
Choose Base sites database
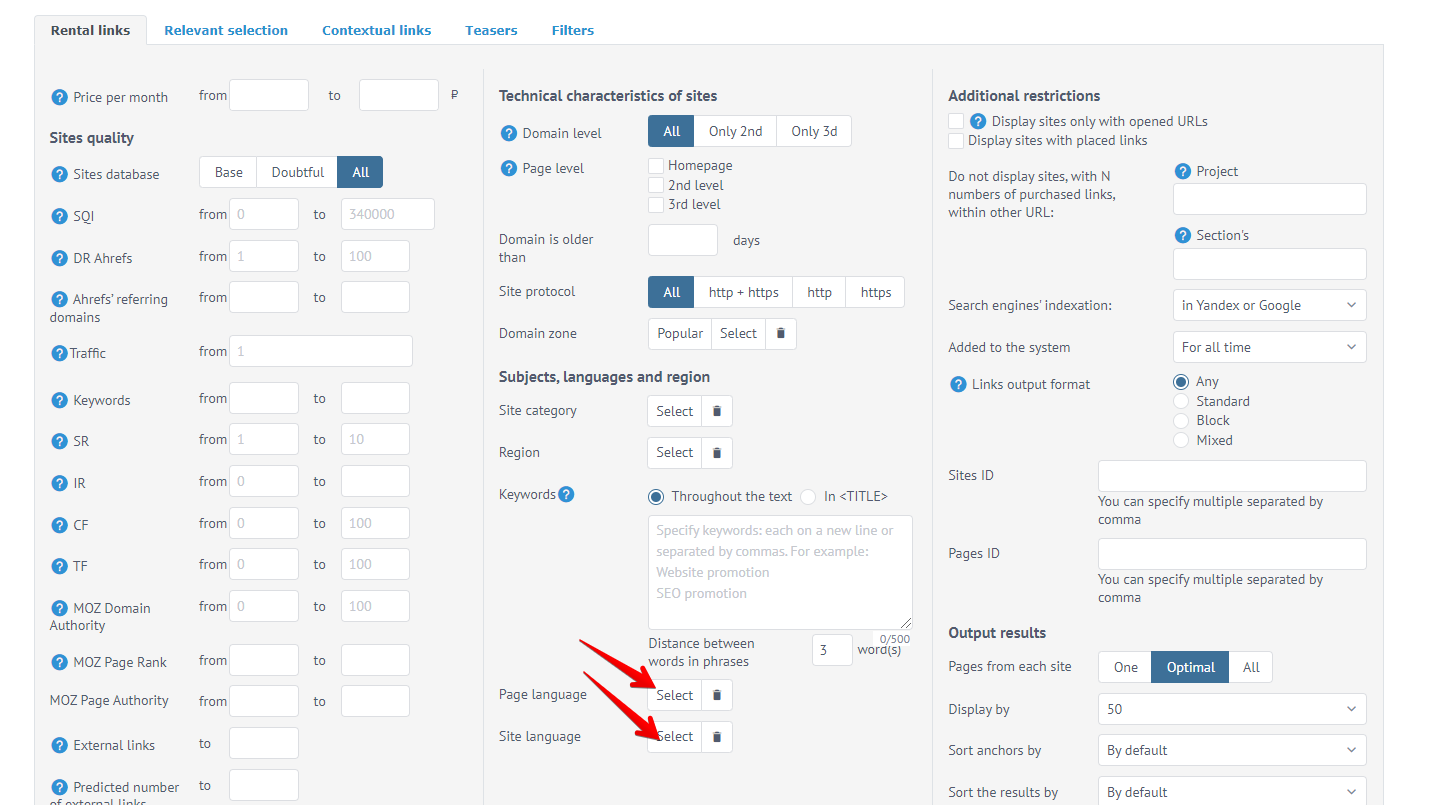(x=228, y=172)
